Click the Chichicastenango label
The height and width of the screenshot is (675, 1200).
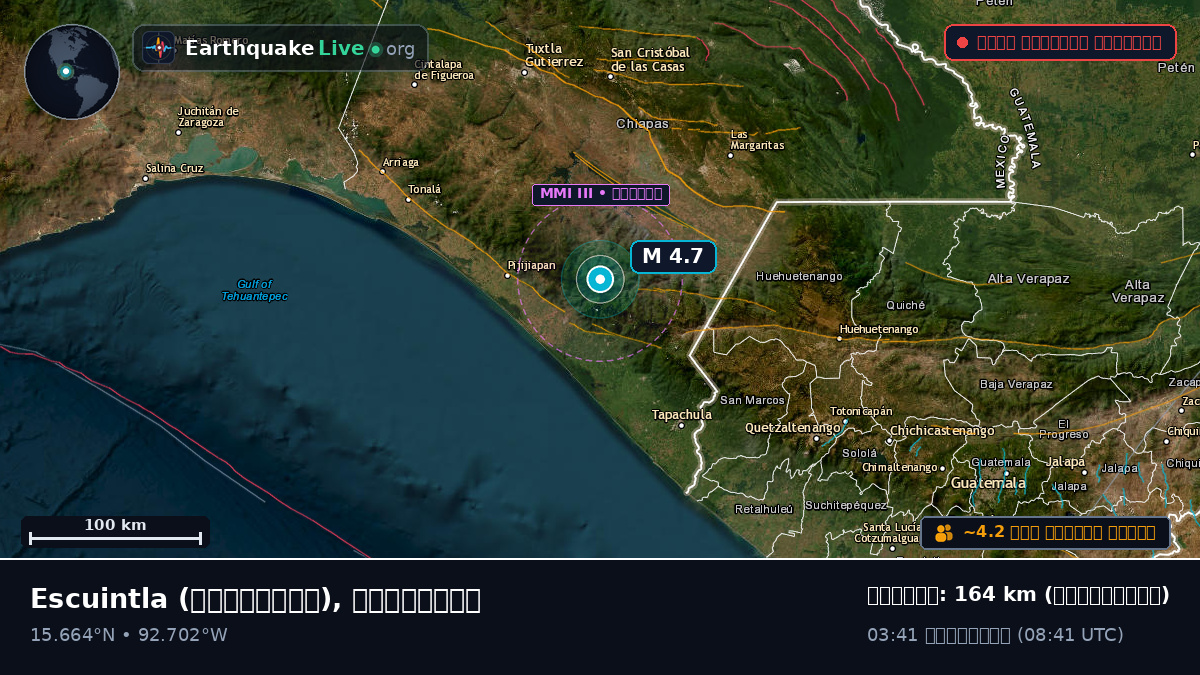pyautogui.click(x=943, y=431)
